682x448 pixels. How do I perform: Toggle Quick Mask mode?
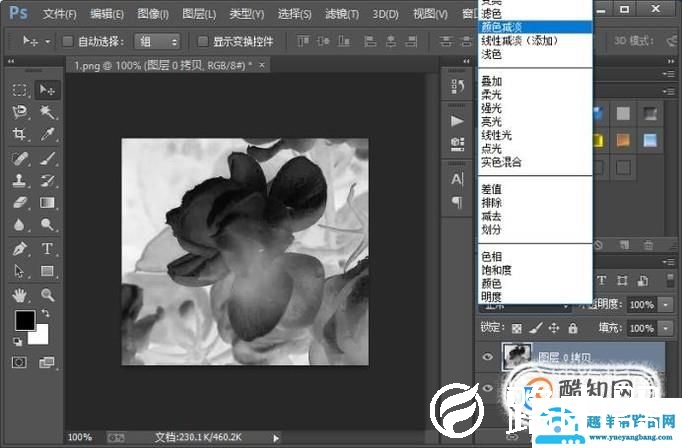pos(19,362)
